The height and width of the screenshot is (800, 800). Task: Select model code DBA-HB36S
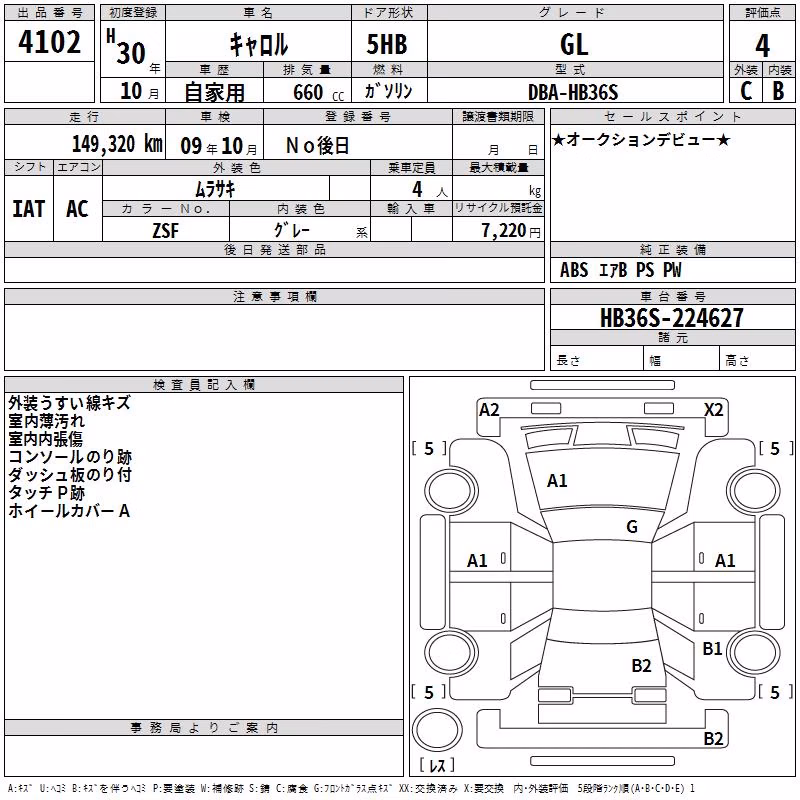tap(573, 93)
